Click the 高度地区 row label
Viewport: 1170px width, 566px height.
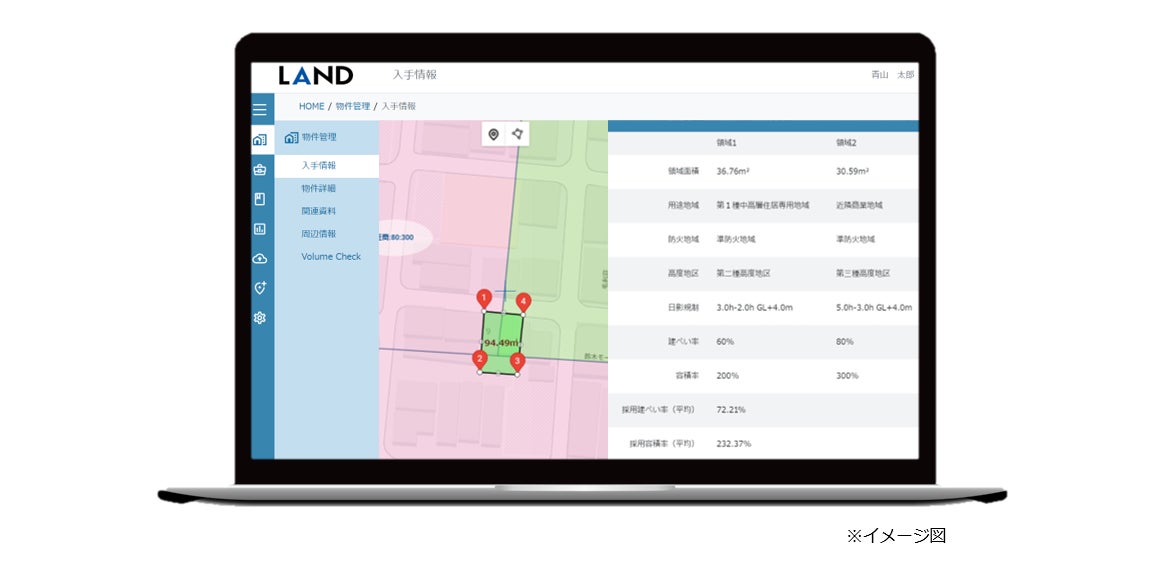pos(683,274)
